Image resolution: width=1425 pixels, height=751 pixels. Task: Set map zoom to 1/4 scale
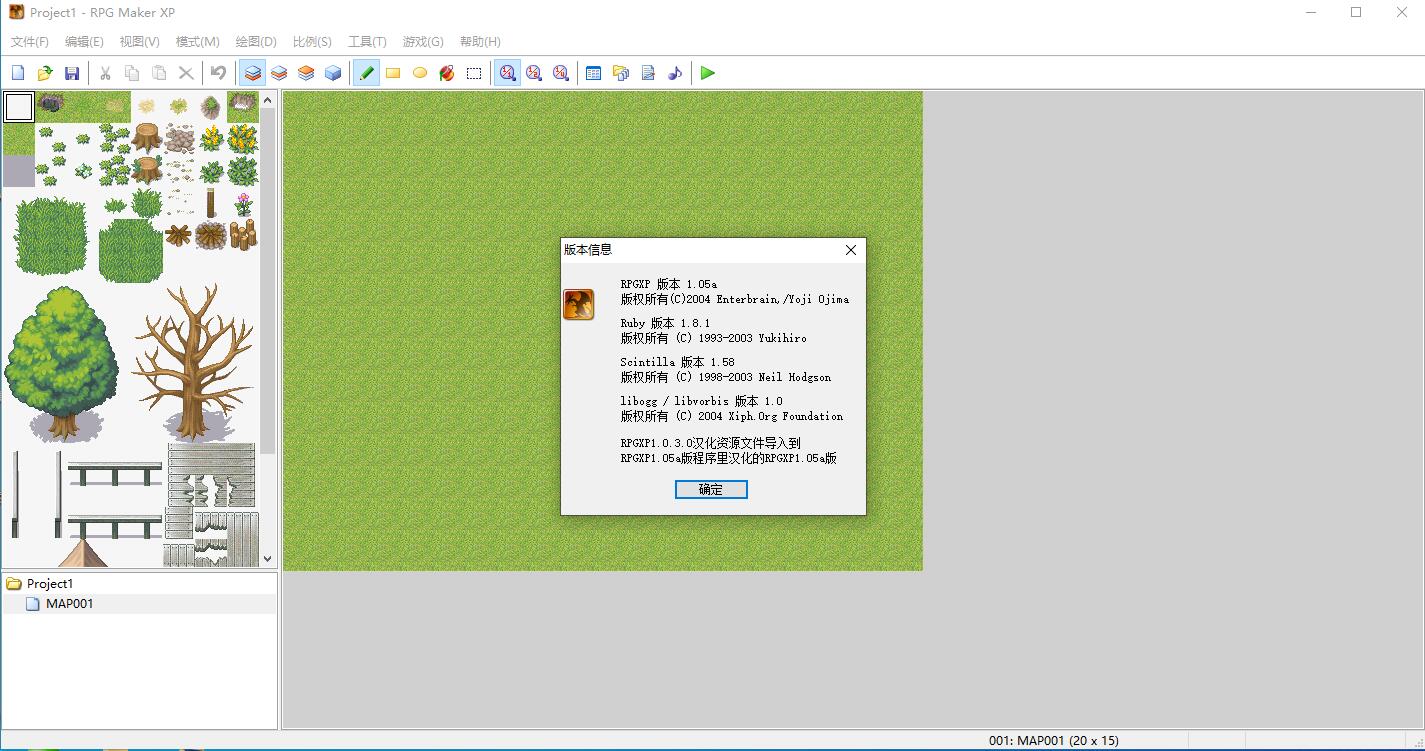[562, 73]
